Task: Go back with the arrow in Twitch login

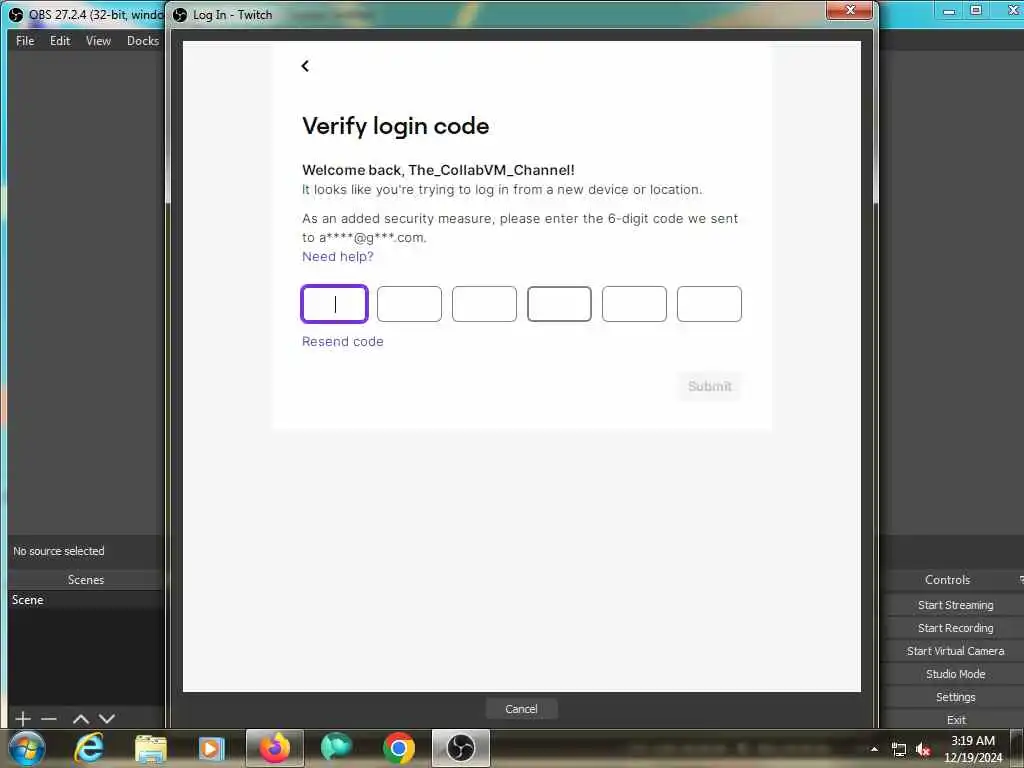Action: 305,66
